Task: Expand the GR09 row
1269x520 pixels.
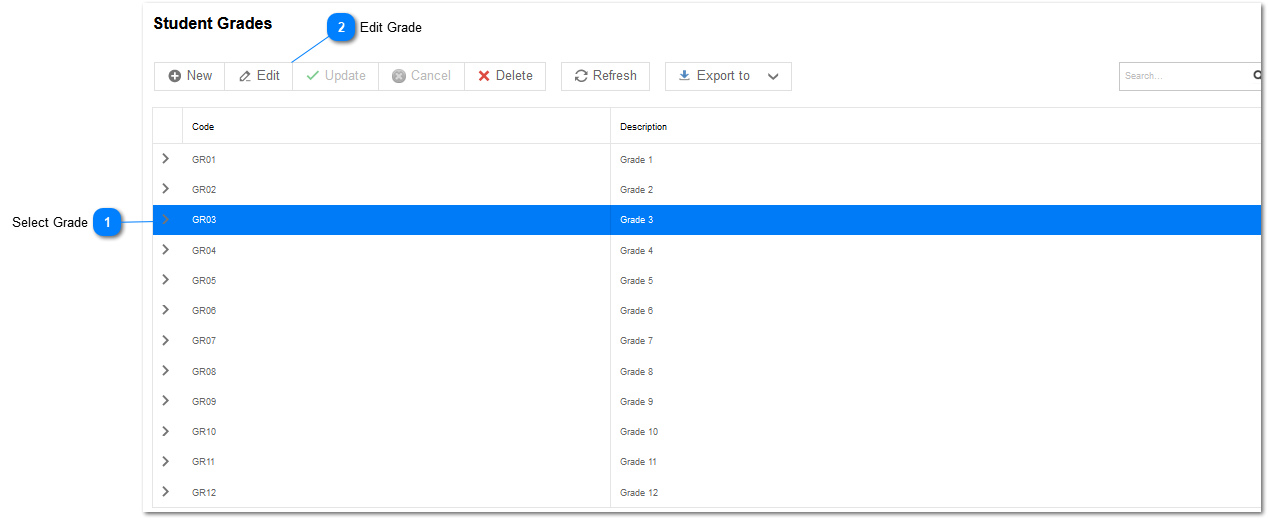Action: coord(166,401)
